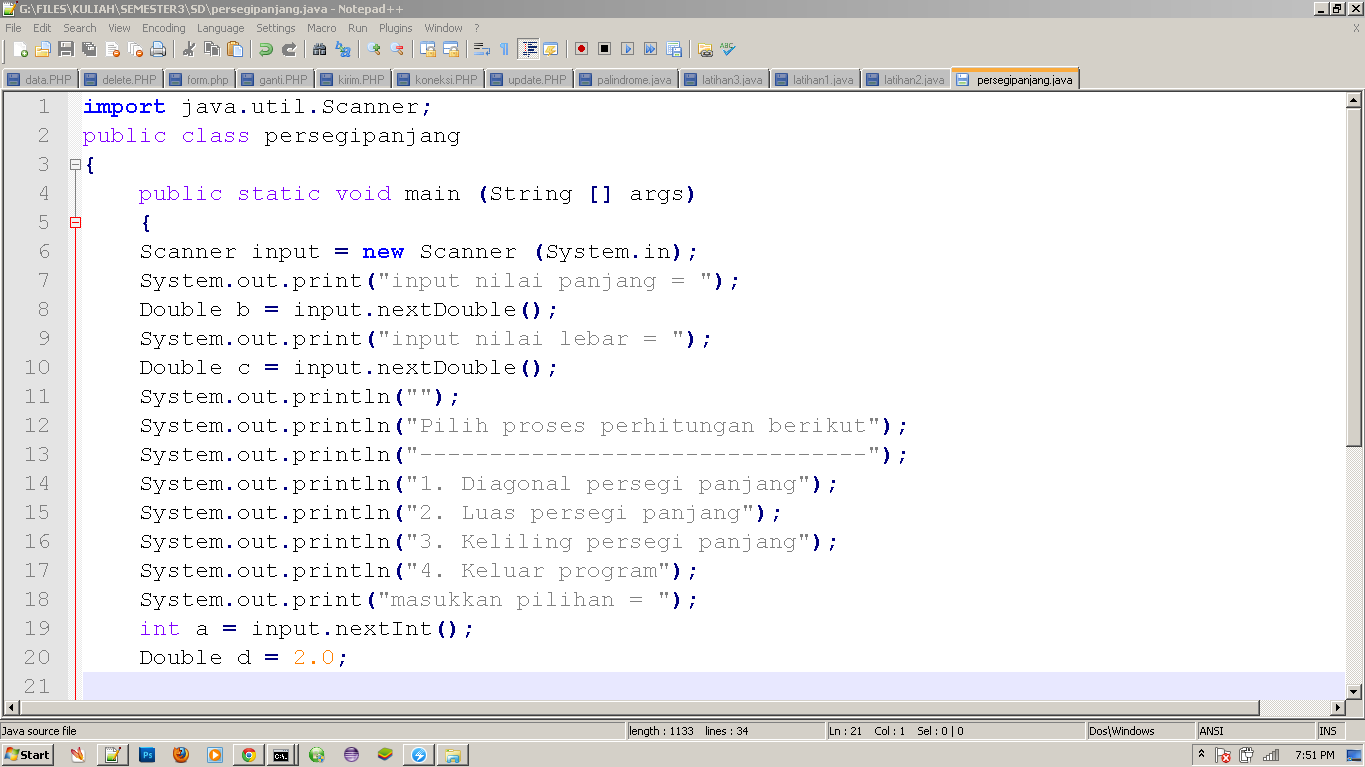This screenshot has height=767, width=1365.
Task: Print the current document via the toolbar
Action: [x=158, y=48]
